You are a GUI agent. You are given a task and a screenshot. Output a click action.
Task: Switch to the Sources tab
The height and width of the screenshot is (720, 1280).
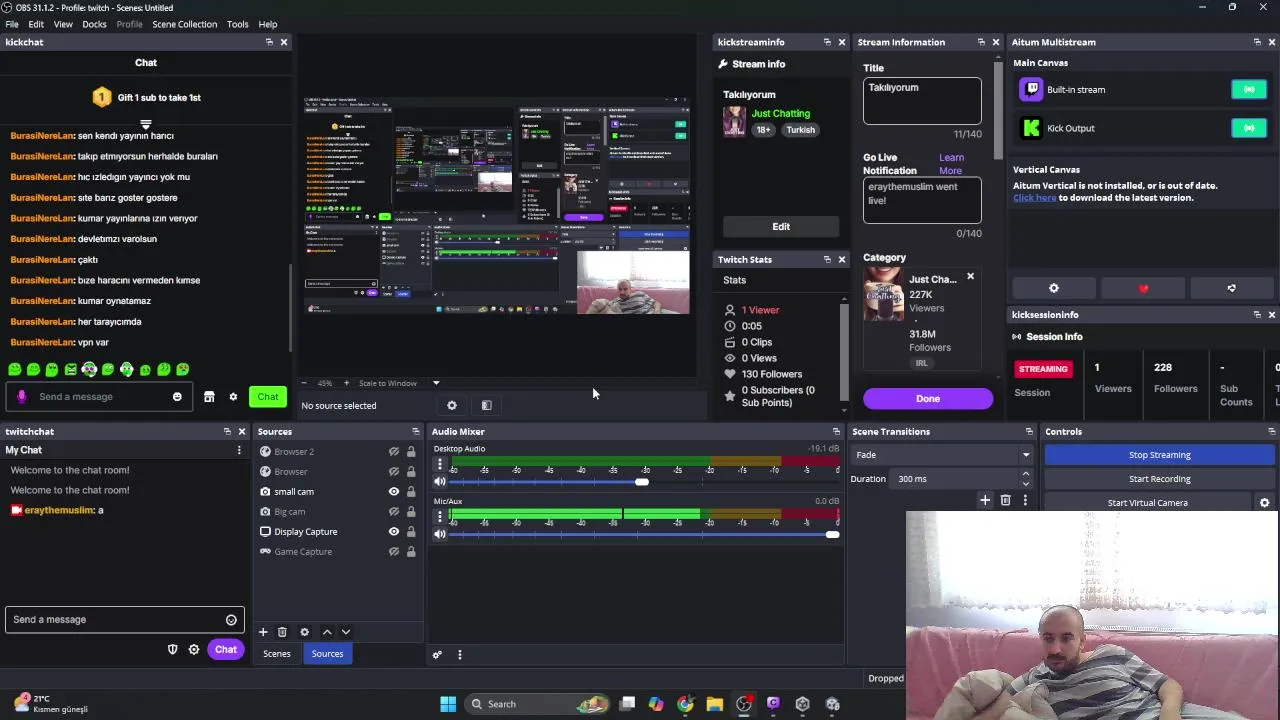pos(327,654)
